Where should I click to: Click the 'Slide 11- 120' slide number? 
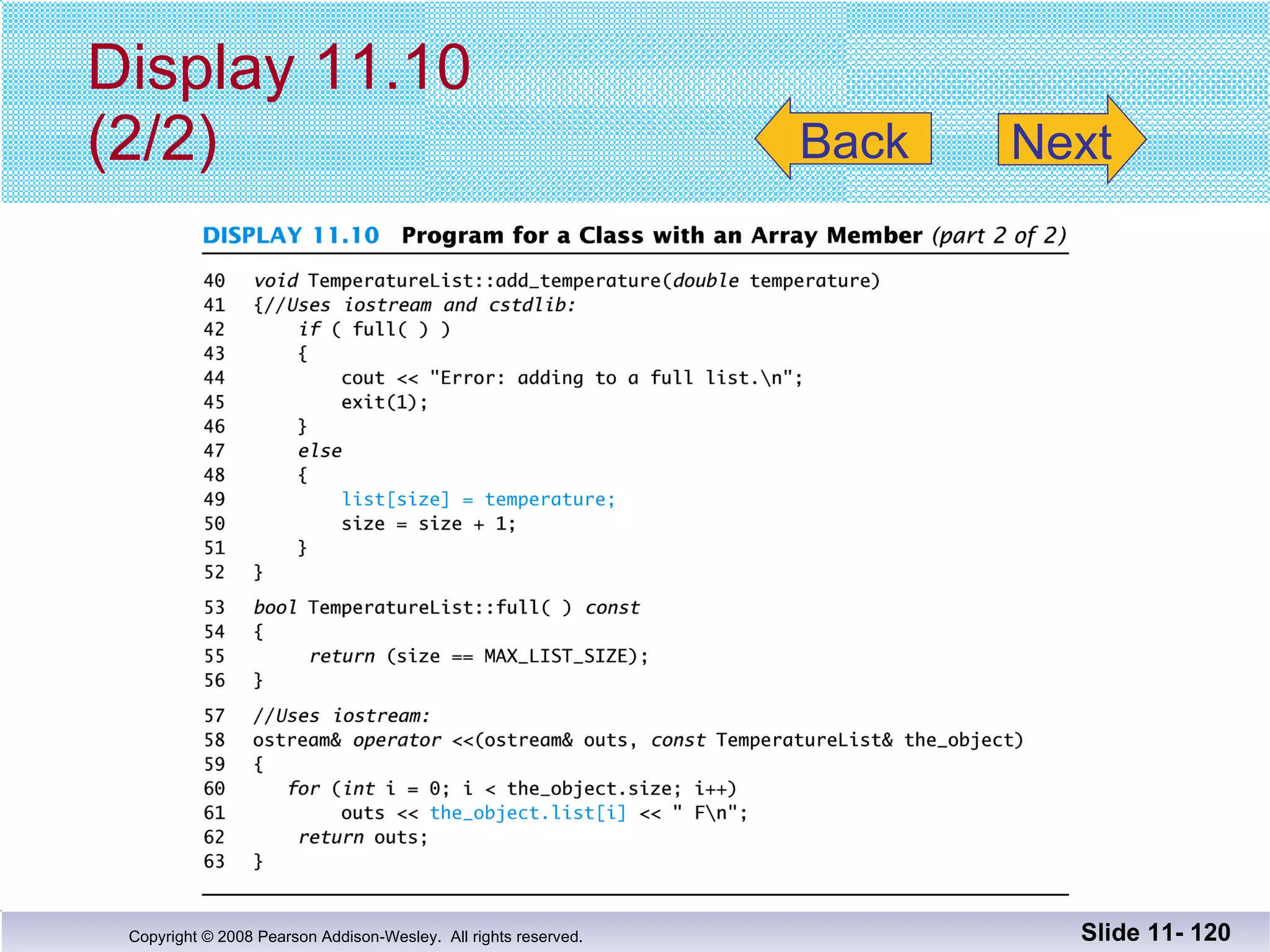(1155, 933)
